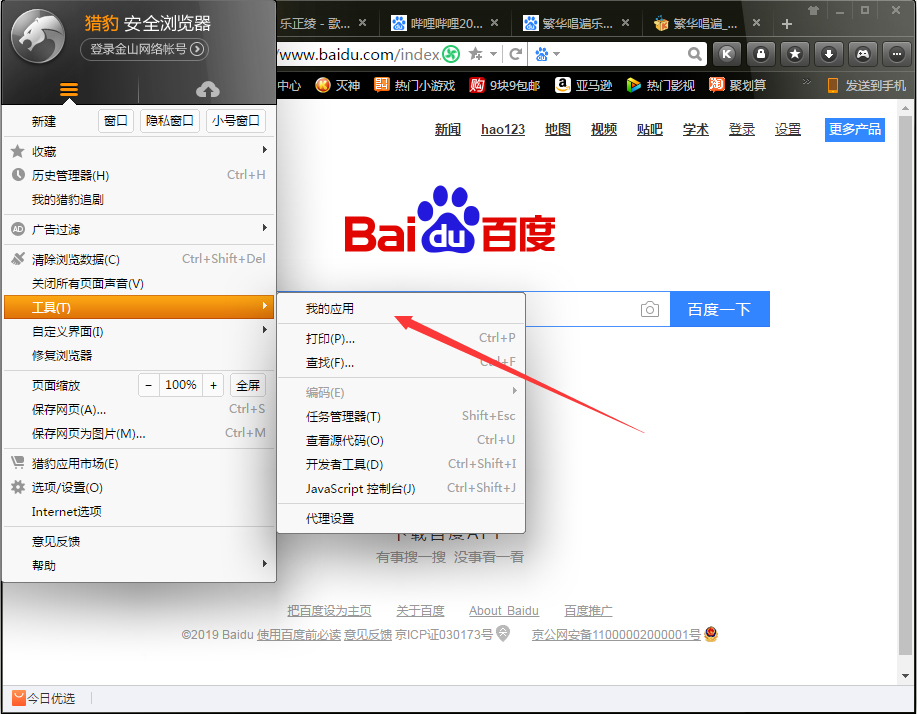Open the 猎豹应用市场 app market entry

click(x=78, y=464)
